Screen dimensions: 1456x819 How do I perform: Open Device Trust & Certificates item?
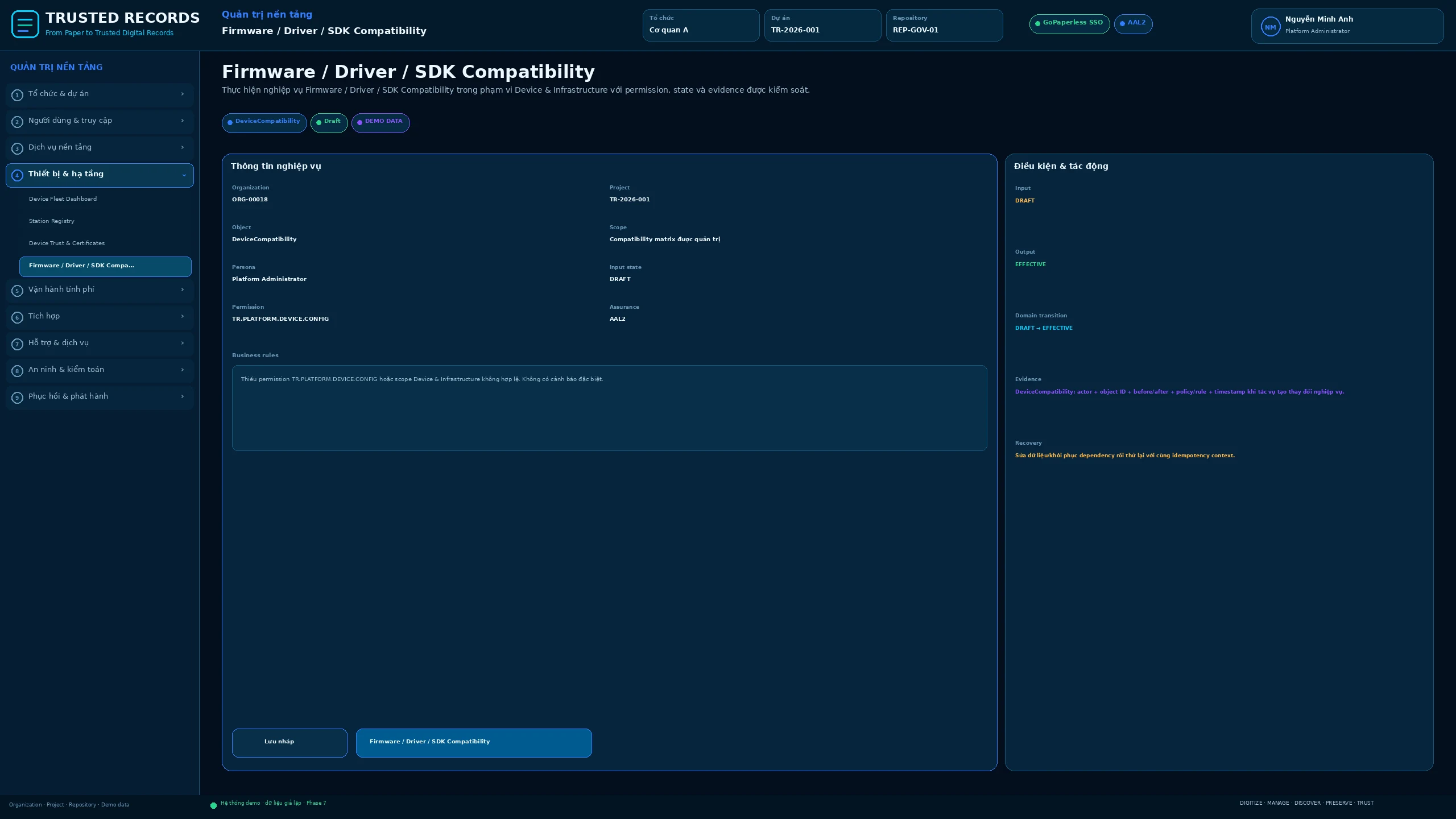[x=105, y=243]
